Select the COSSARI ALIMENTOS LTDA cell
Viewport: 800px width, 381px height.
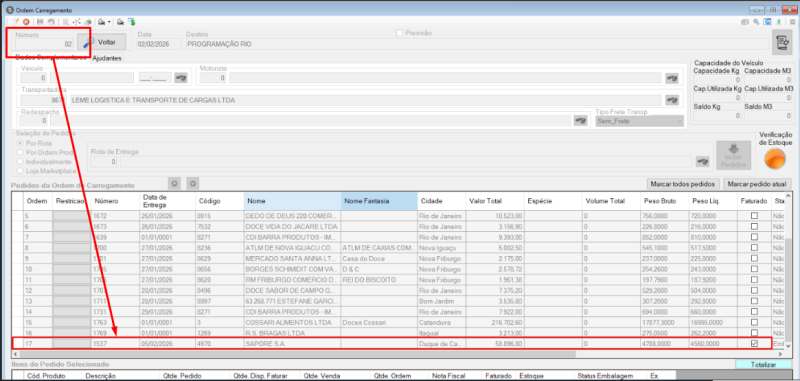(x=292, y=322)
